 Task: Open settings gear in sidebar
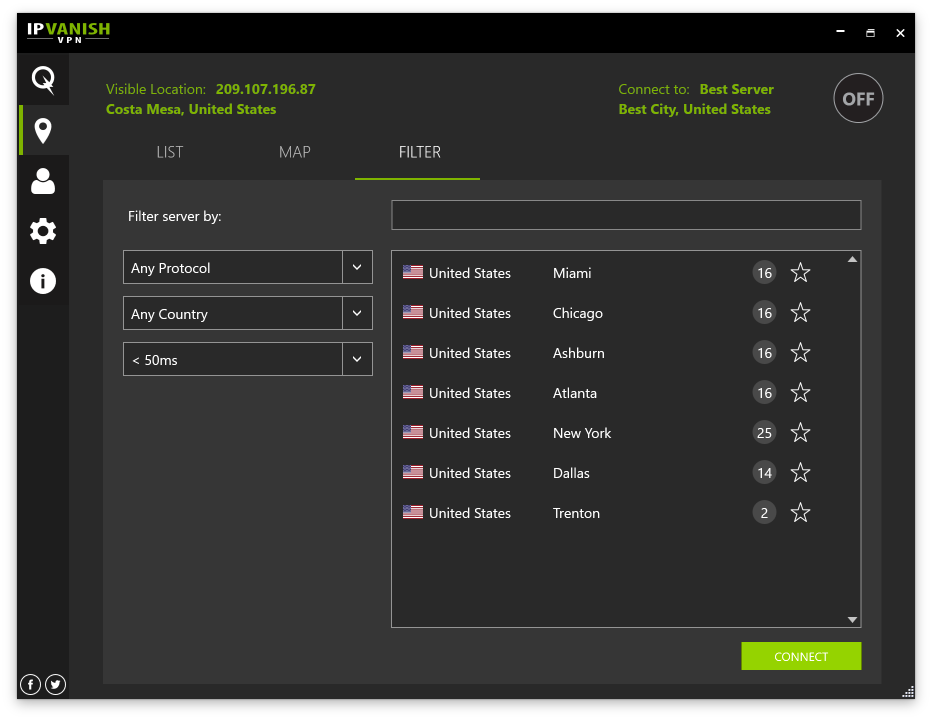43,231
